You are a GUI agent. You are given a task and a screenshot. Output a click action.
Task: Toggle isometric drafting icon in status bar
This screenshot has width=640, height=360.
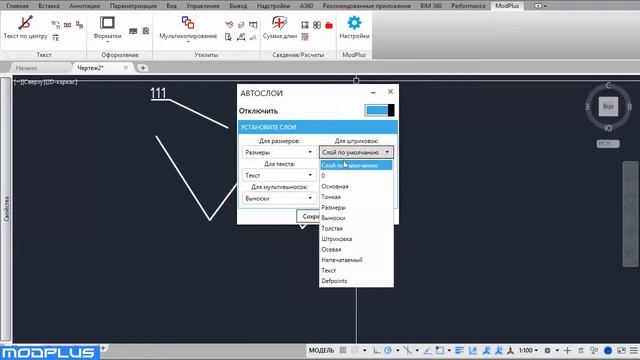[407, 351]
